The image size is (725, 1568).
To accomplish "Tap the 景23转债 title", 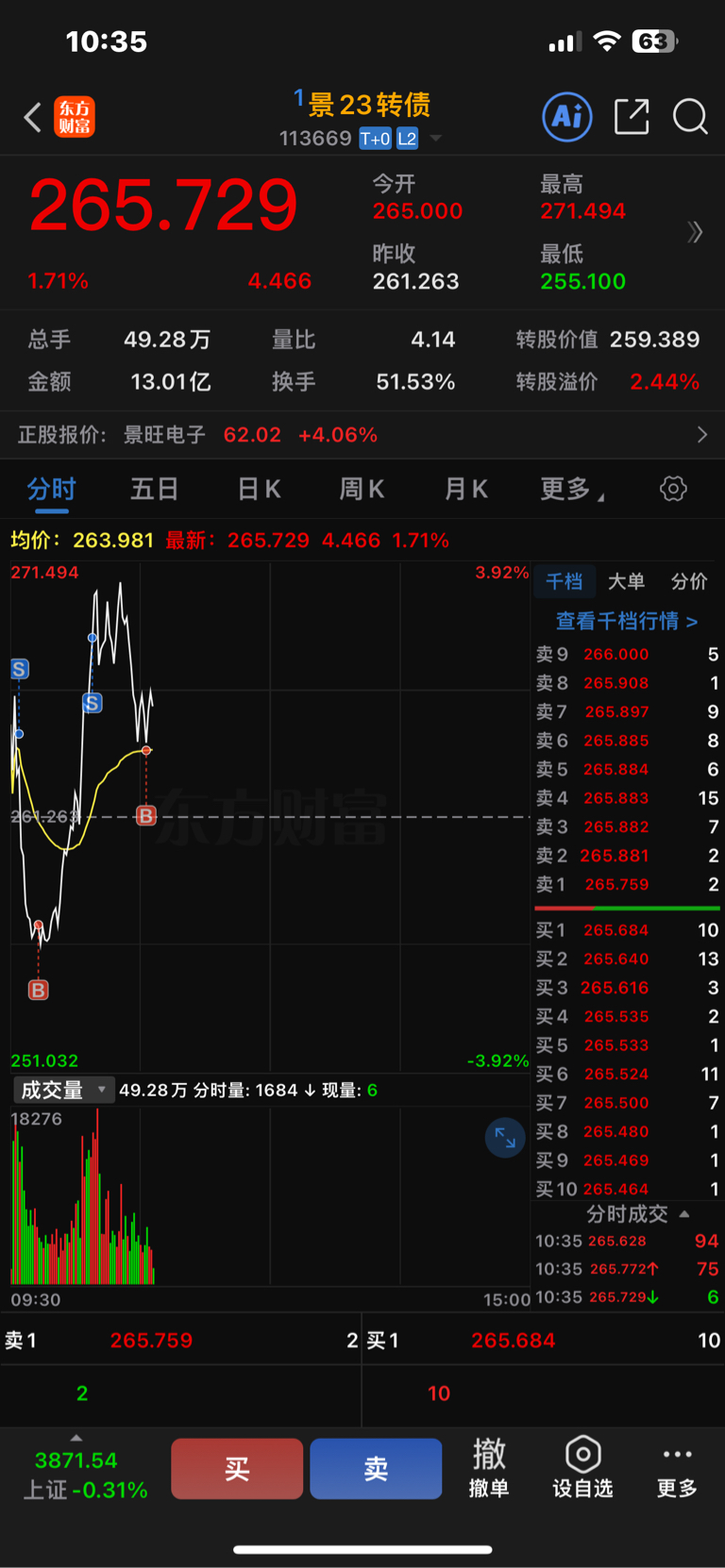I will tap(369, 104).
